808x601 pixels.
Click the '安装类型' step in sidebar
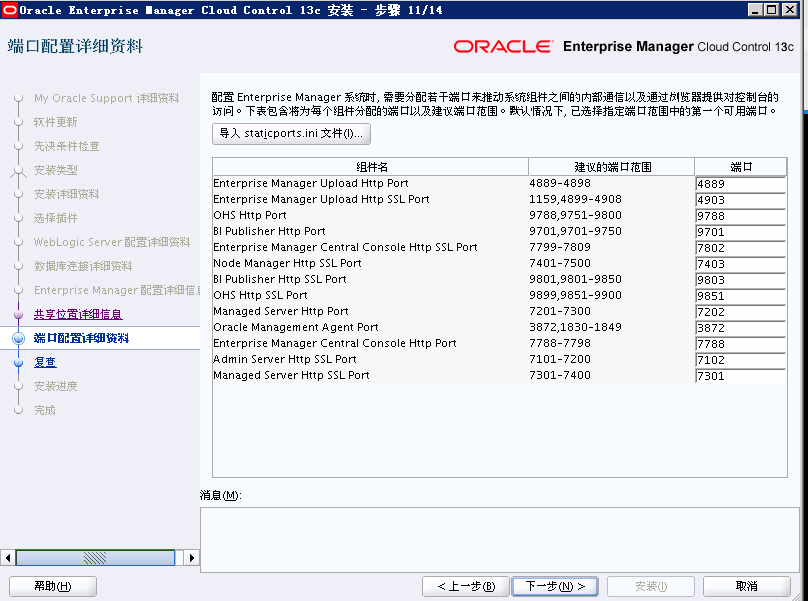(x=56, y=170)
